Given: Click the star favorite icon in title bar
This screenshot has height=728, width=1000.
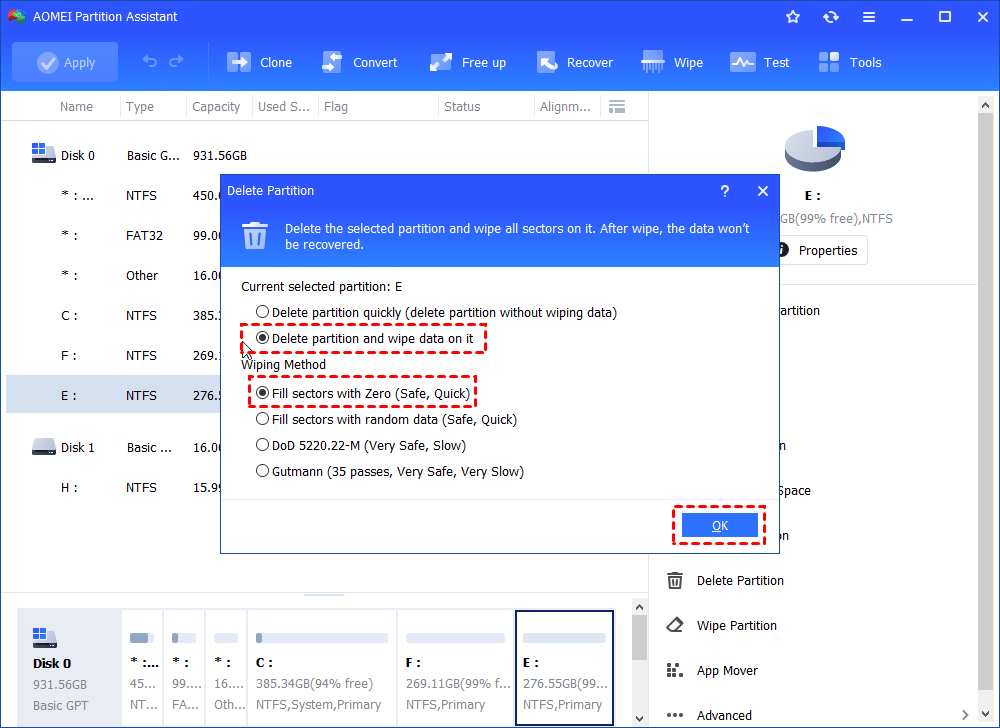Looking at the screenshot, I should tap(793, 17).
